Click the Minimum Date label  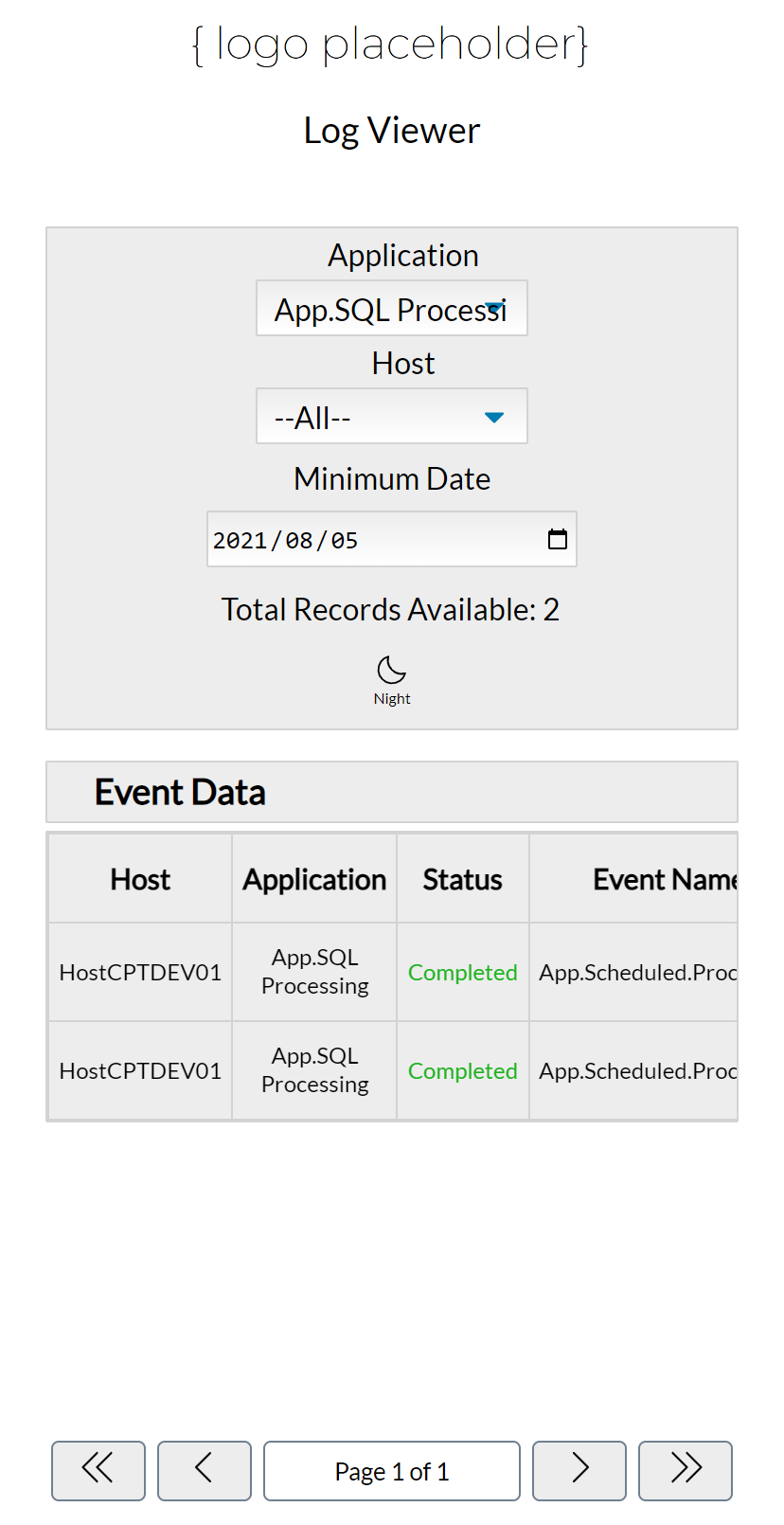392,478
